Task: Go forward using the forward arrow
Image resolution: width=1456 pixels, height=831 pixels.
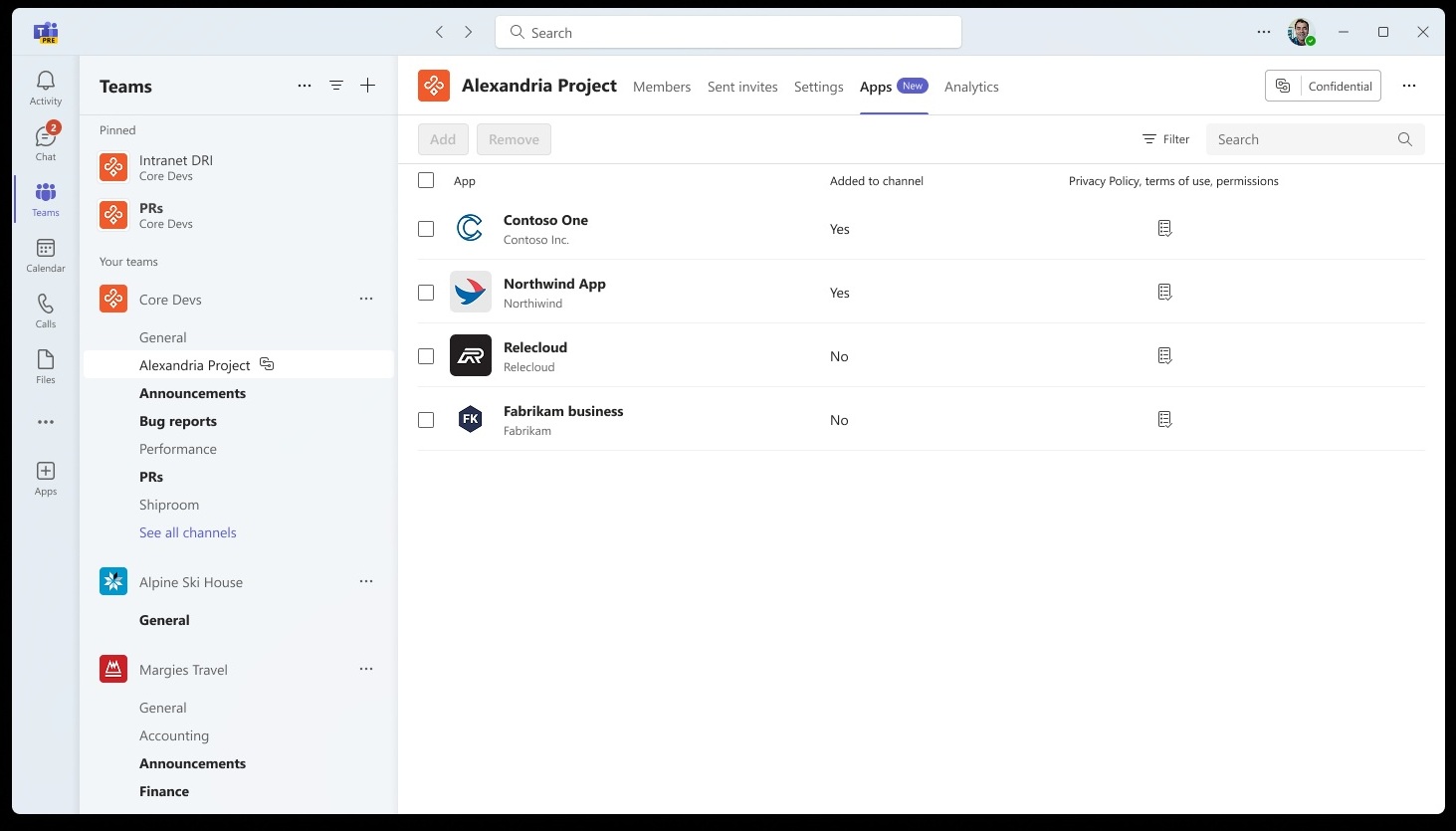Action: pos(469,32)
